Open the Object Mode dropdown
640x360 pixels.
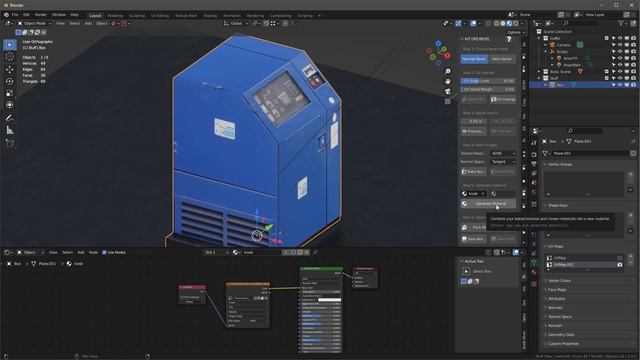(x=34, y=23)
